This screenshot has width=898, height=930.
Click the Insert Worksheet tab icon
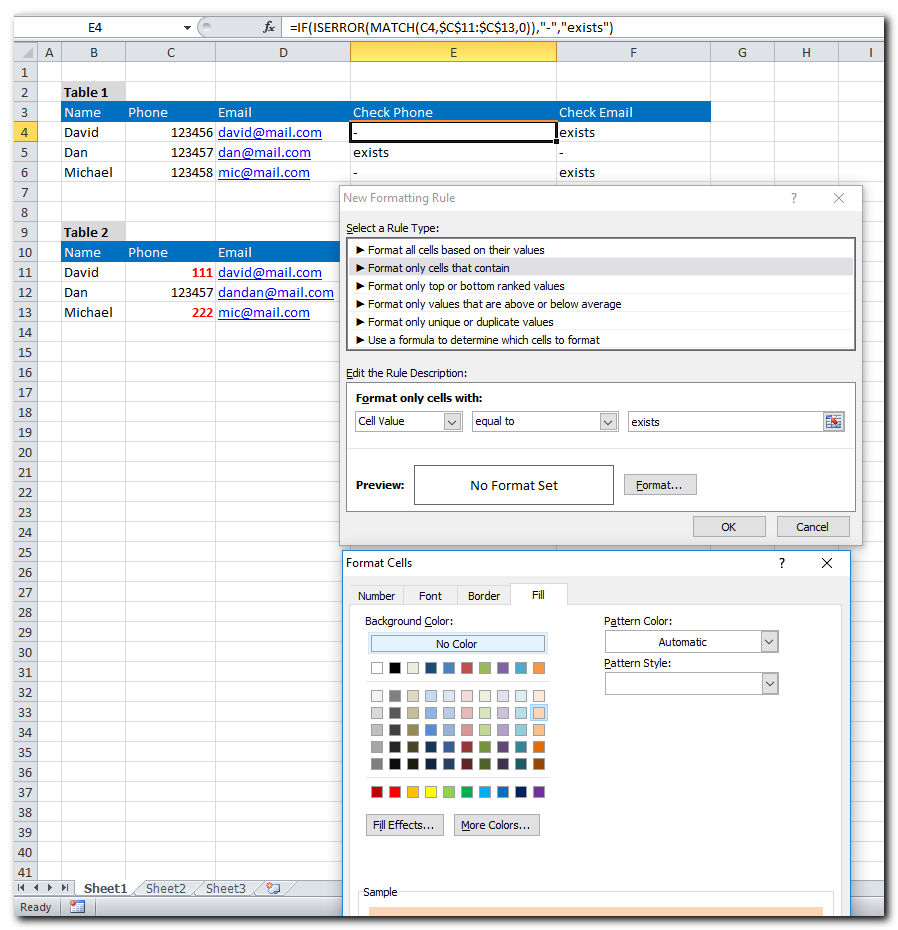tap(273, 888)
